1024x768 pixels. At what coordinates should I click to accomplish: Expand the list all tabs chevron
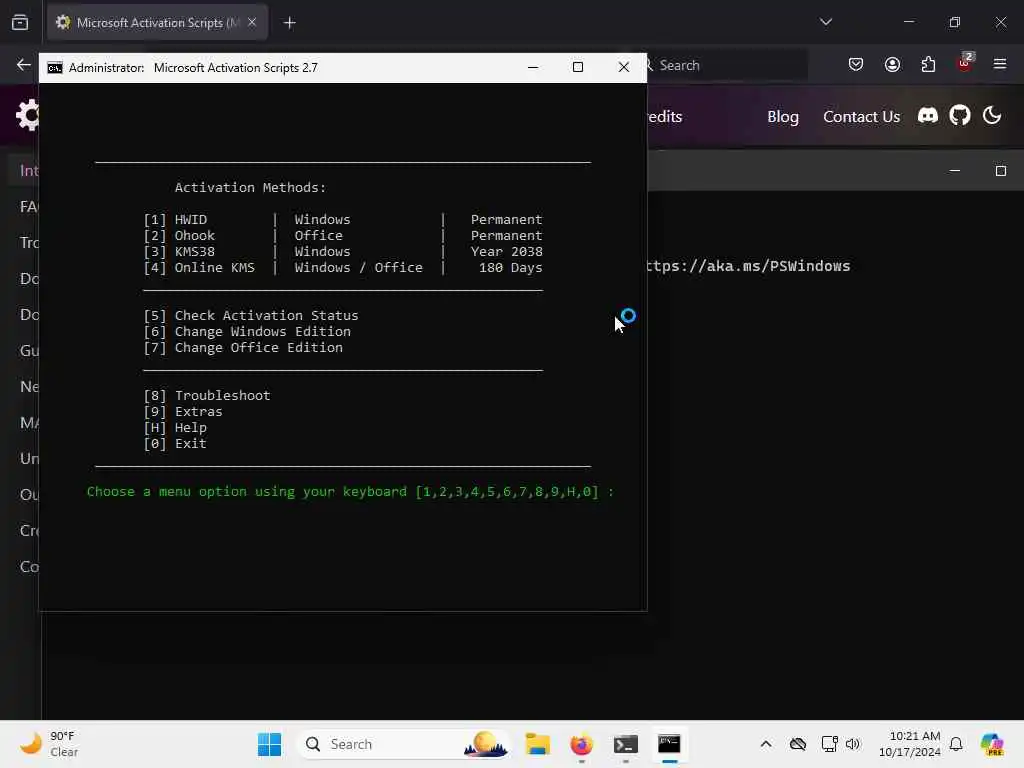coord(825,22)
